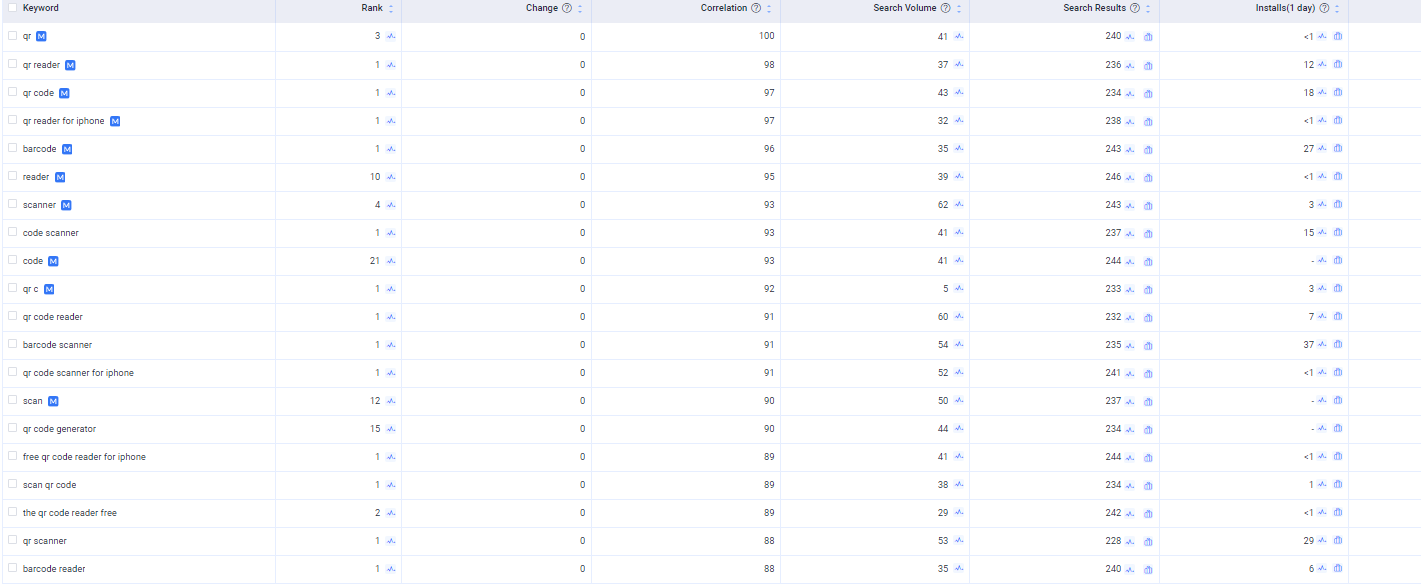Screen dimensions: 1421x585
Task: Click the help icon next to Search Volume
Action: [x=945, y=8]
